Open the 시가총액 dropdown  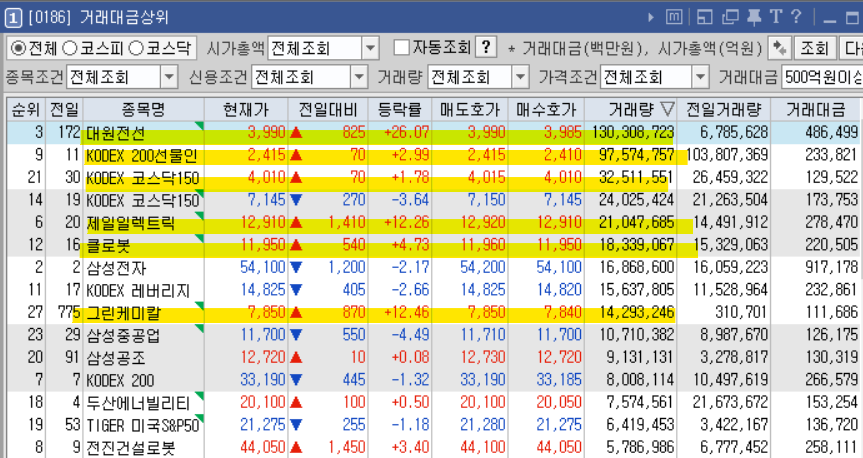pos(370,48)
